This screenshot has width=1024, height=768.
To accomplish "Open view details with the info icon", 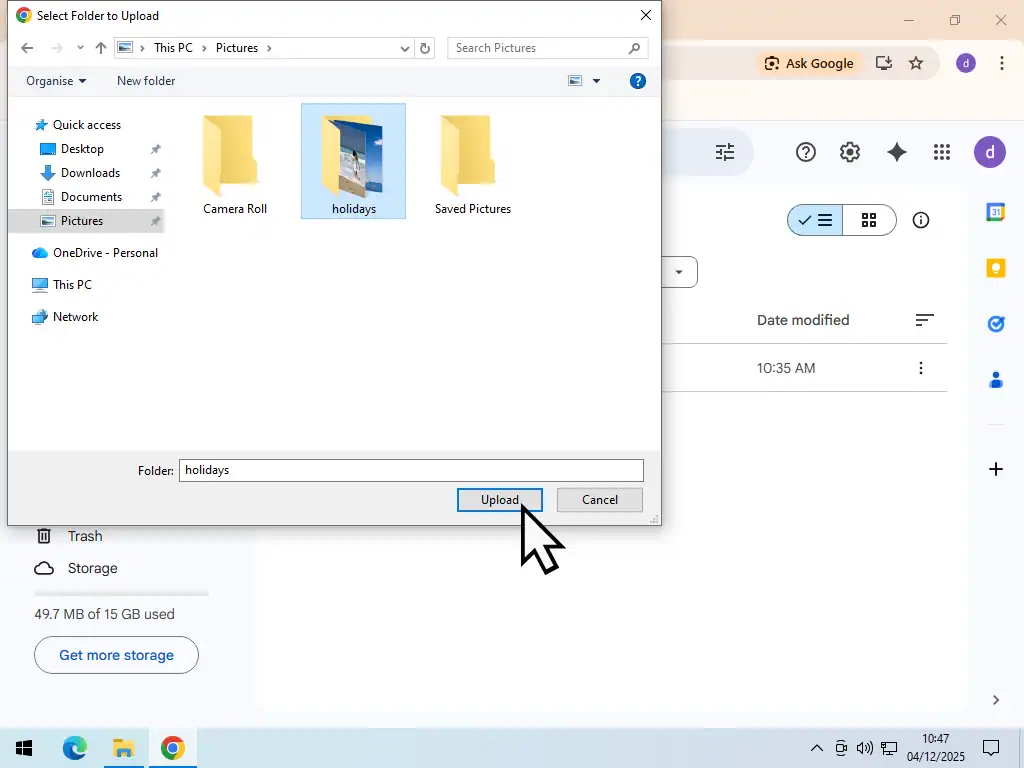I will coord(920,220).
